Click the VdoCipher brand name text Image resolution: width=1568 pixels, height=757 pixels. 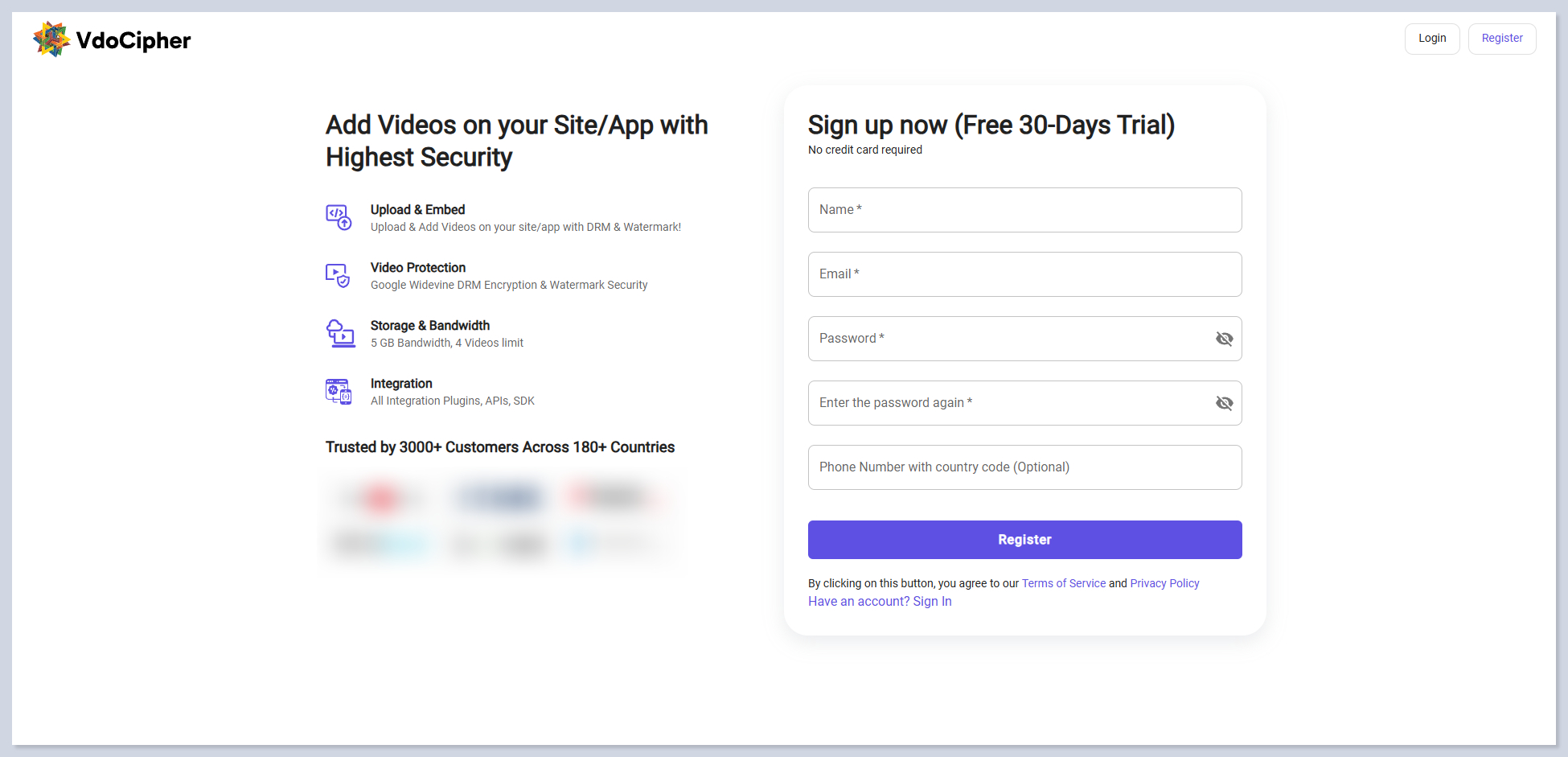[x=133, y=40]
